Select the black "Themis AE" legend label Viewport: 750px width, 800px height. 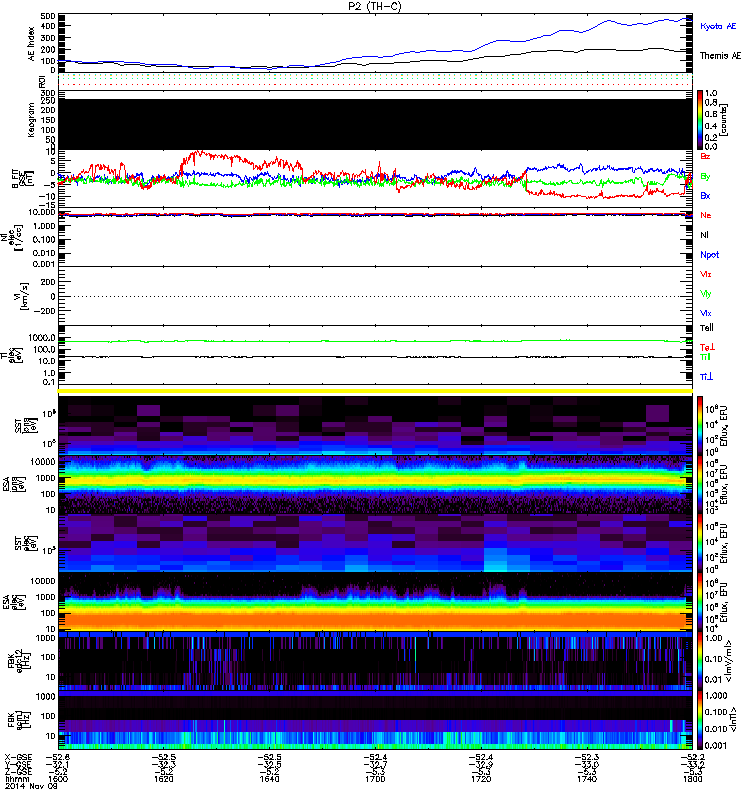click(720, 56)
